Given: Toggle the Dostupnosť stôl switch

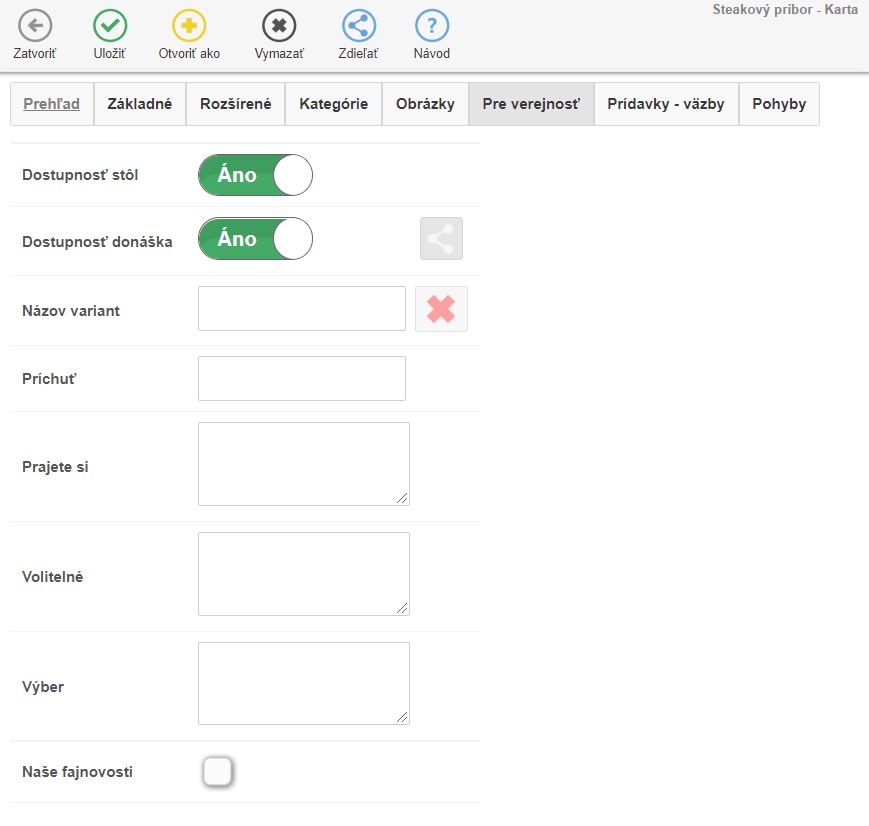Looking at the screenshot, I should 255,175.
